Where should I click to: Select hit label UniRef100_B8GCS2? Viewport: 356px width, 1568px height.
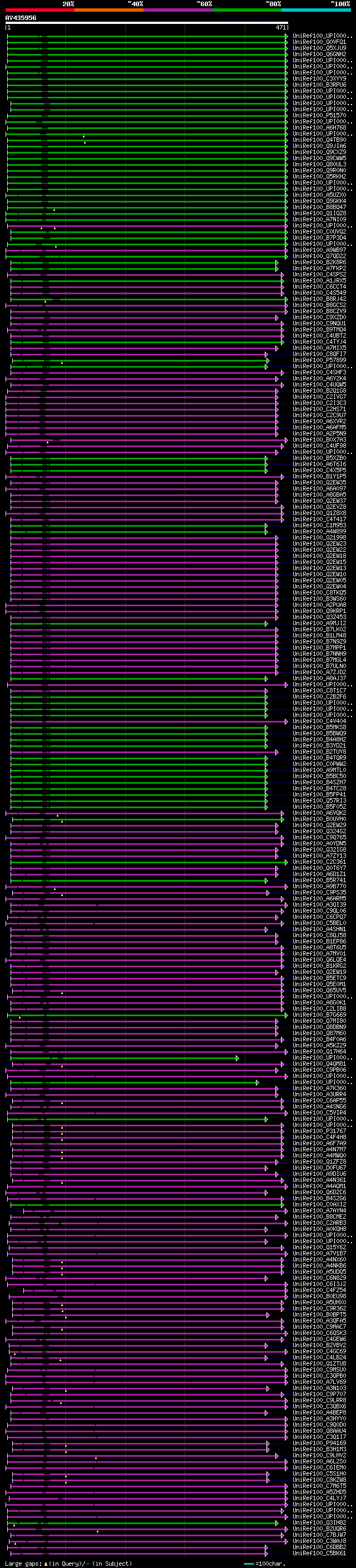tap(319, 305)
